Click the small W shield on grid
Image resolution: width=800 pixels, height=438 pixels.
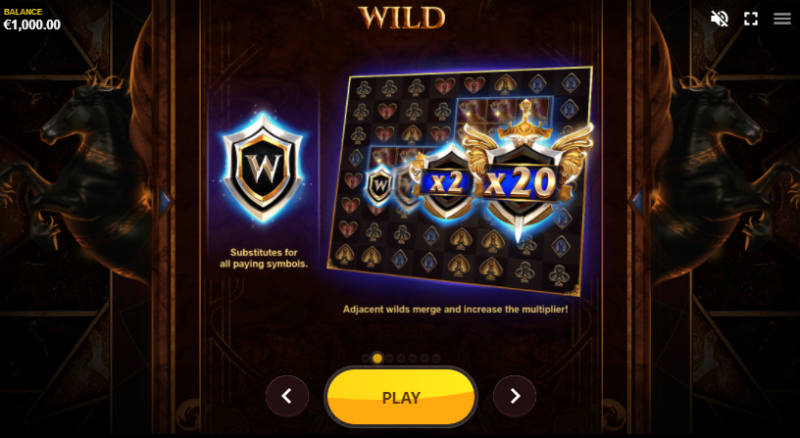pyautogui.click(x=380, y=185)
